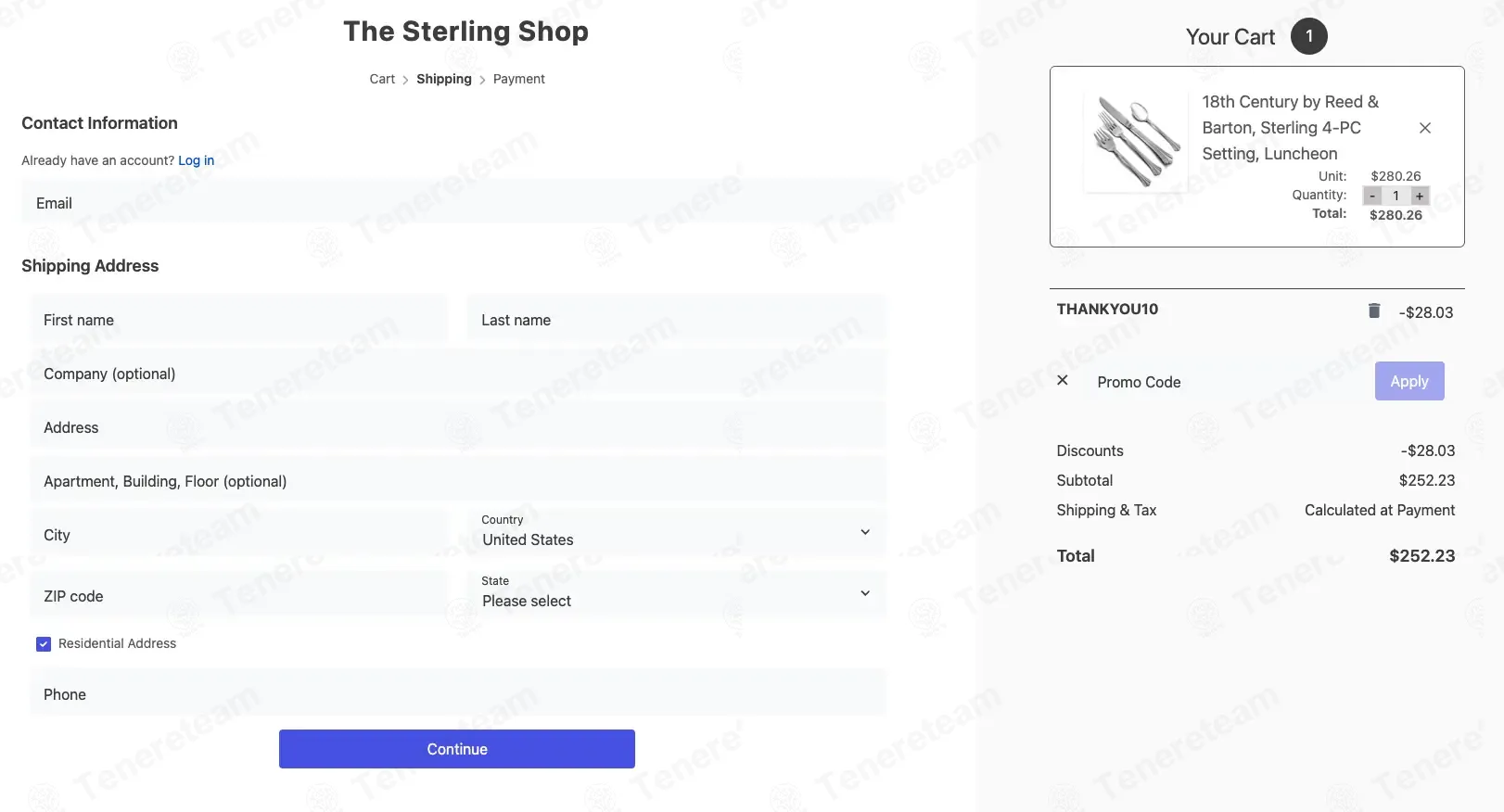1504x812 pixels.
Task: Click the sterling flatware product thumbnail
Action: point(1136,142)
